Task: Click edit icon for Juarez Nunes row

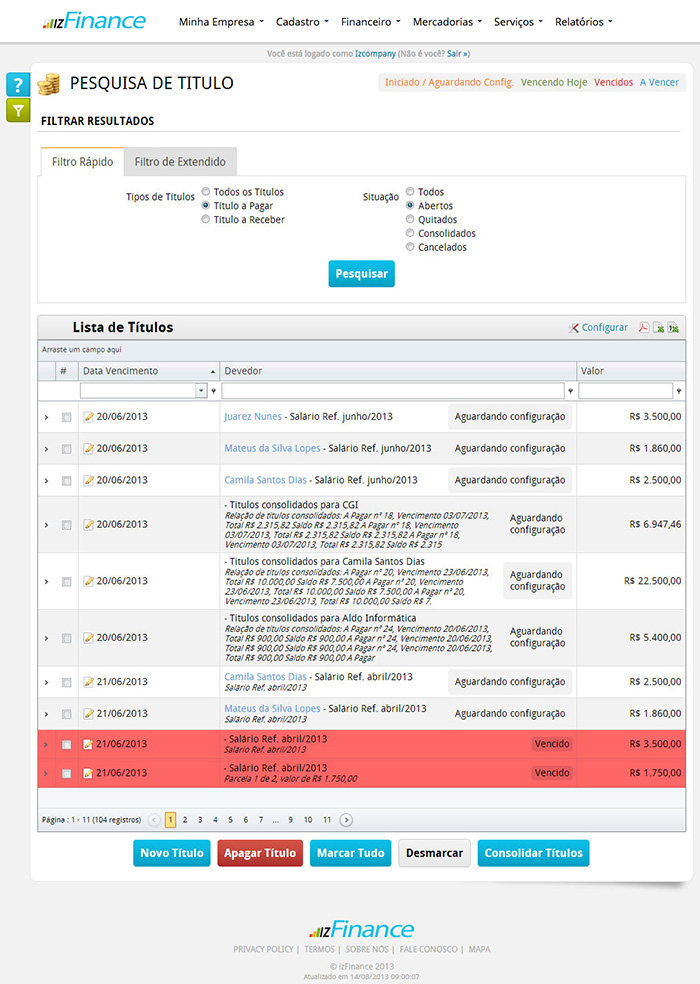Action: coord(88,417)
